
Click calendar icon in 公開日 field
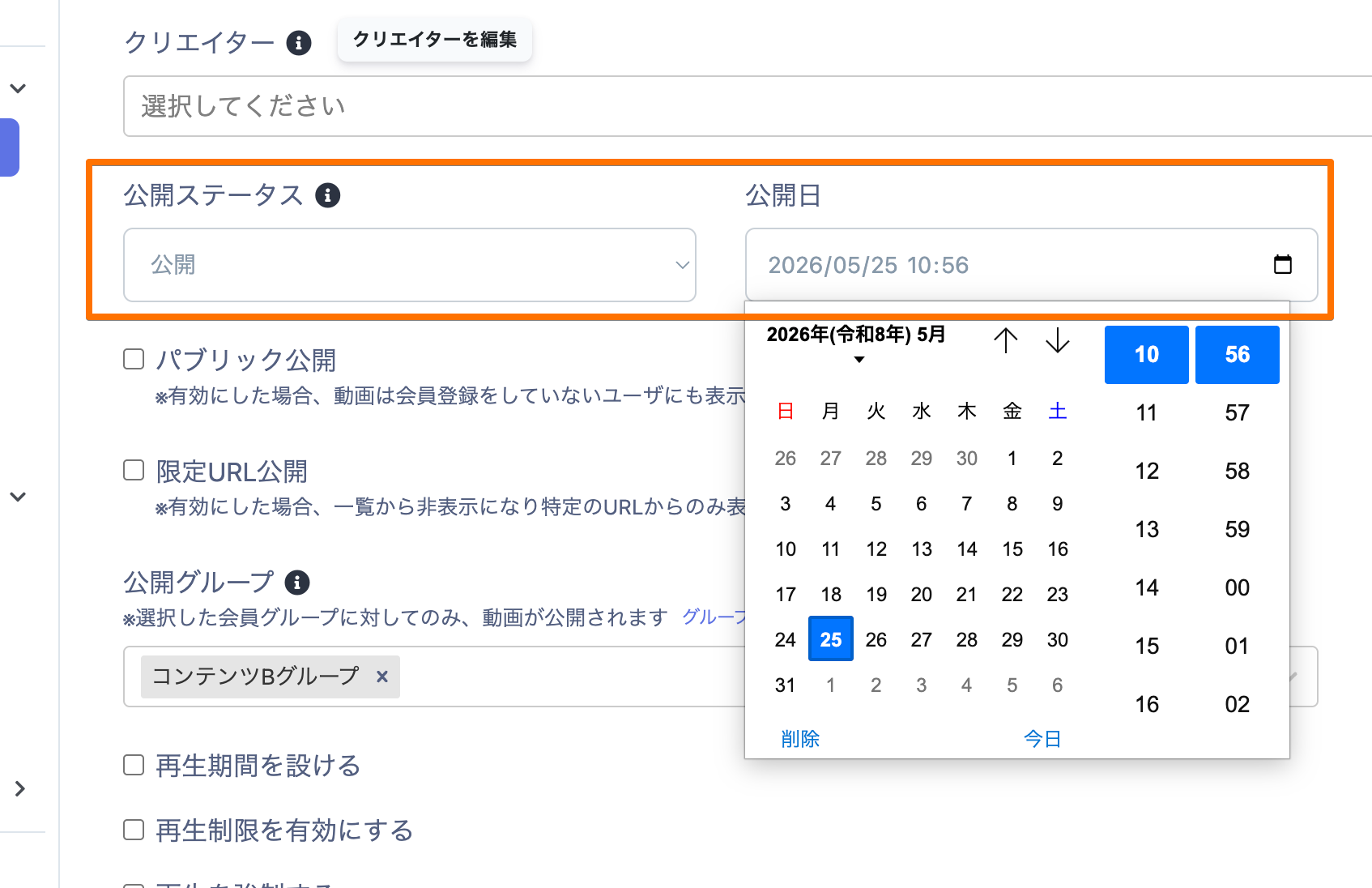[x=1282, y=264]
